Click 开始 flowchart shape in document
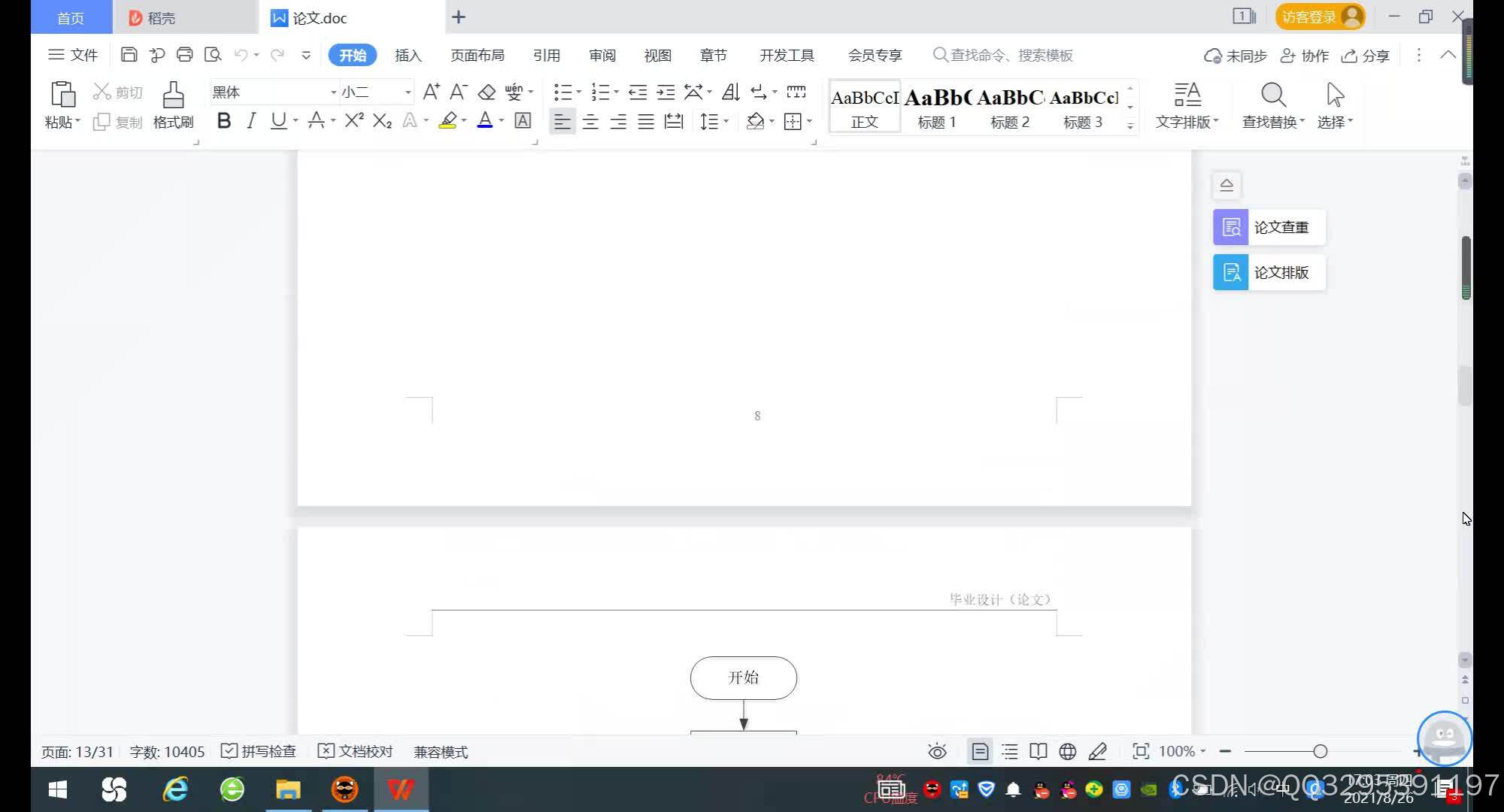This screenshot has height=812, width=1504. 744,678
